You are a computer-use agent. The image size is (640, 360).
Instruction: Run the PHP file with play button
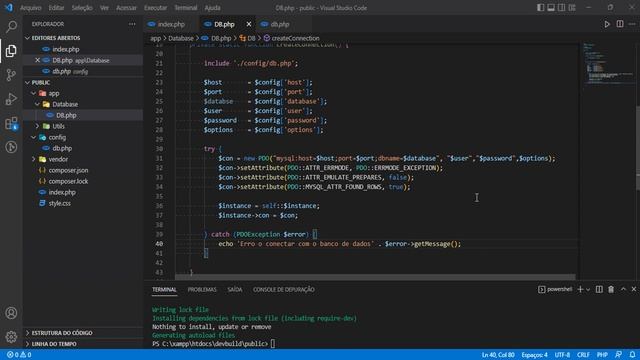tap(607, 24)
